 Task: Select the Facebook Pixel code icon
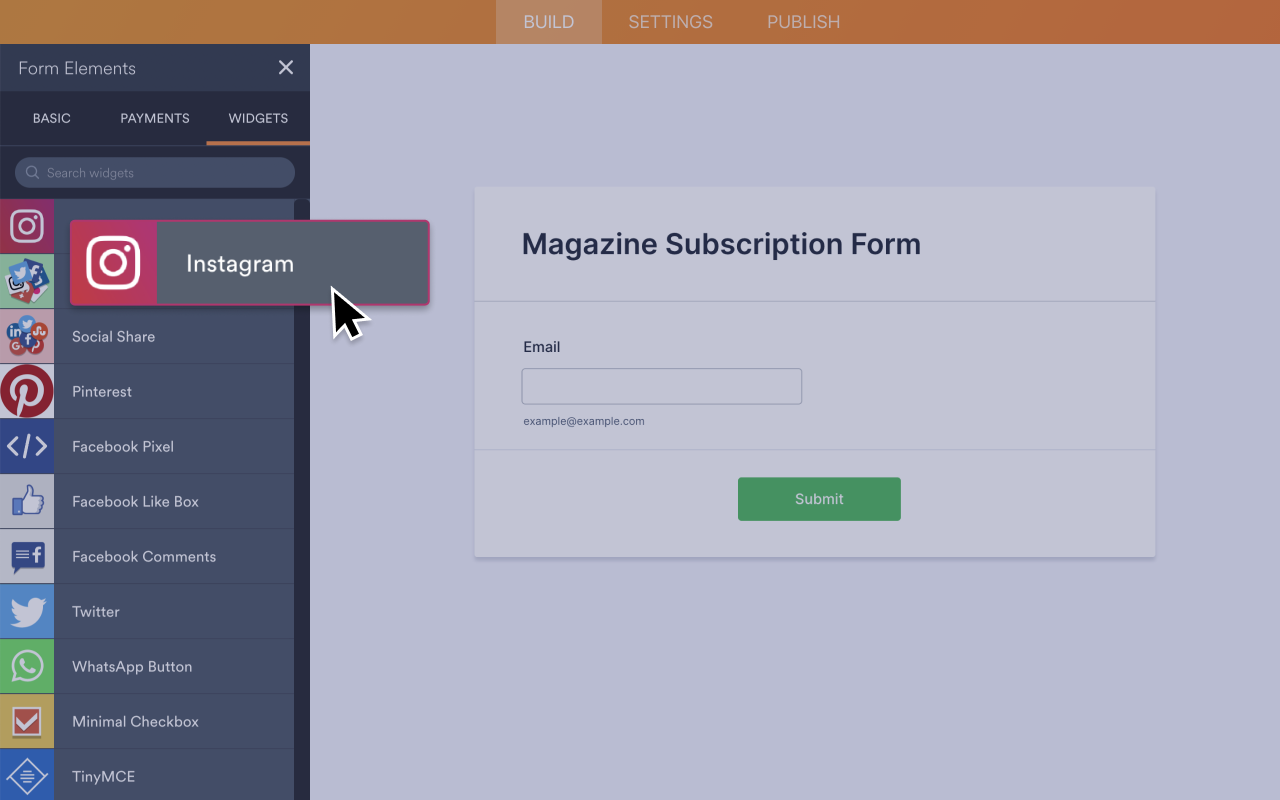[x=27, y=446]
